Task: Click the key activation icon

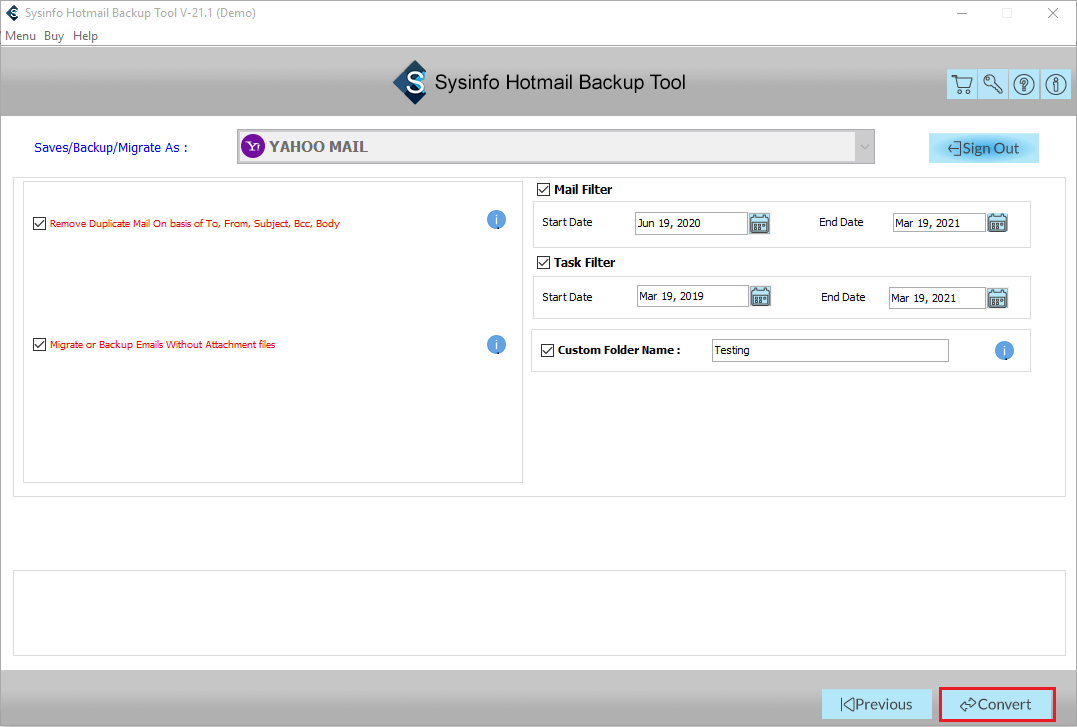Action: pyautogui.click(x=993, y=84)
